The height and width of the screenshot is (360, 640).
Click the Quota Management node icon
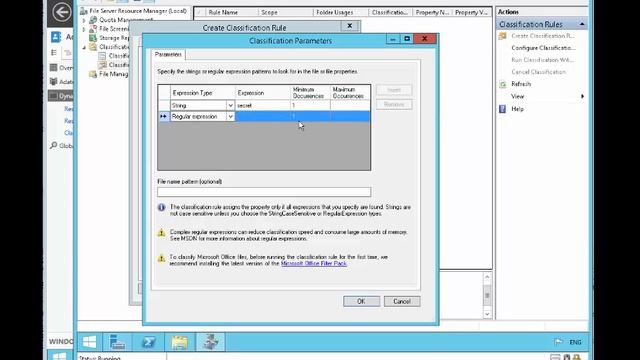(93, 20)
